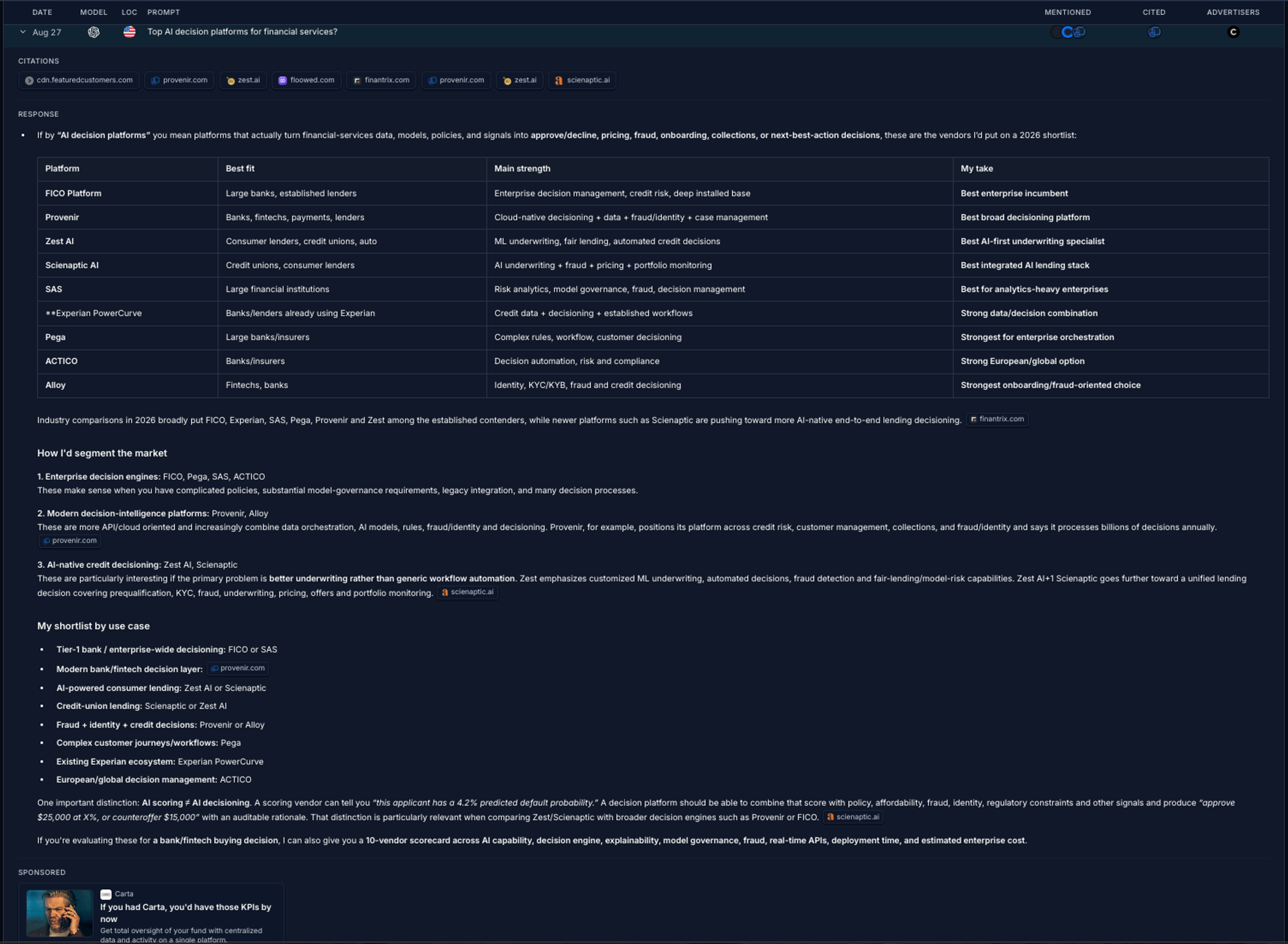This screenshot has height=944, width=1288.
Task: Open the Carta ad headline about KPIs
Action: coord(186,913)
